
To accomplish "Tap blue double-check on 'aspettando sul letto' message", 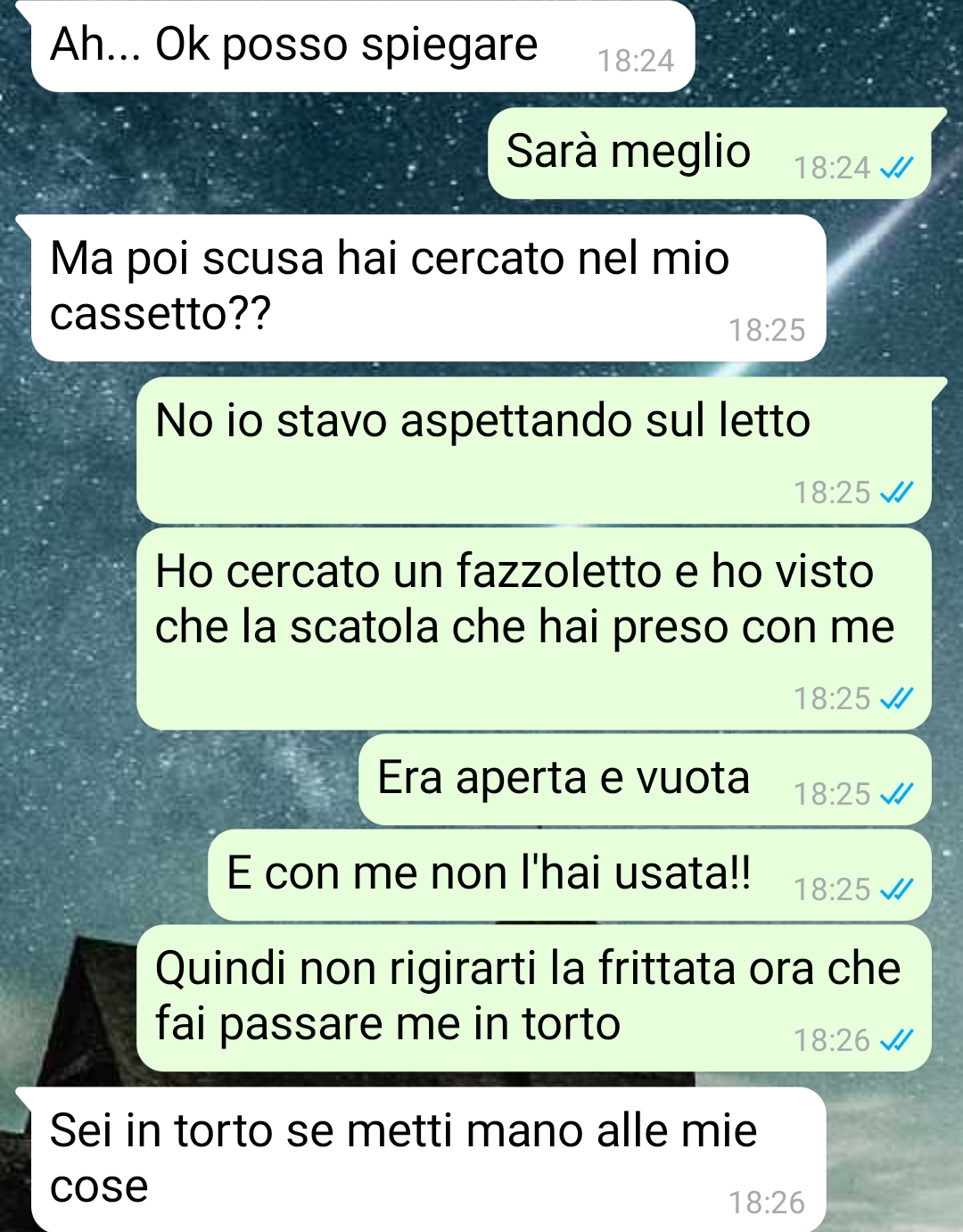I will tap(896, 492).
